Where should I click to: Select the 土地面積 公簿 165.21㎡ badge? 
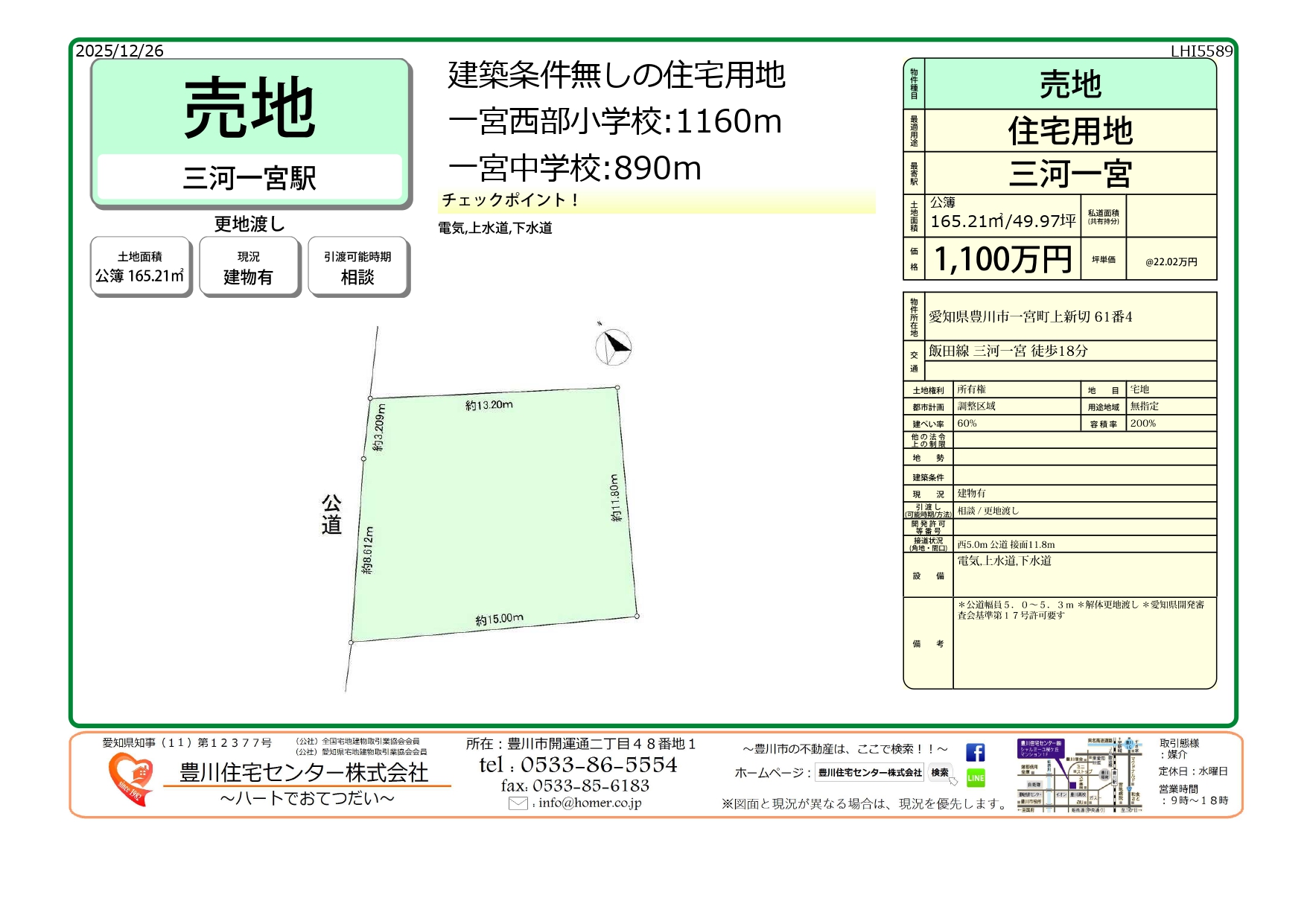[x=140, y=267]
